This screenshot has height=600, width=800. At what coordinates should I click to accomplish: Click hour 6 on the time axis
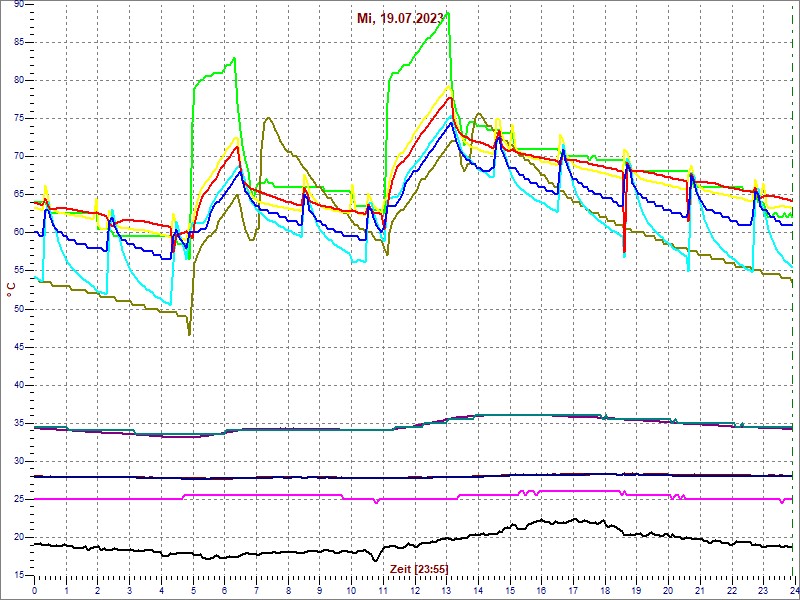pyautogui.click(x=224, y=590)
